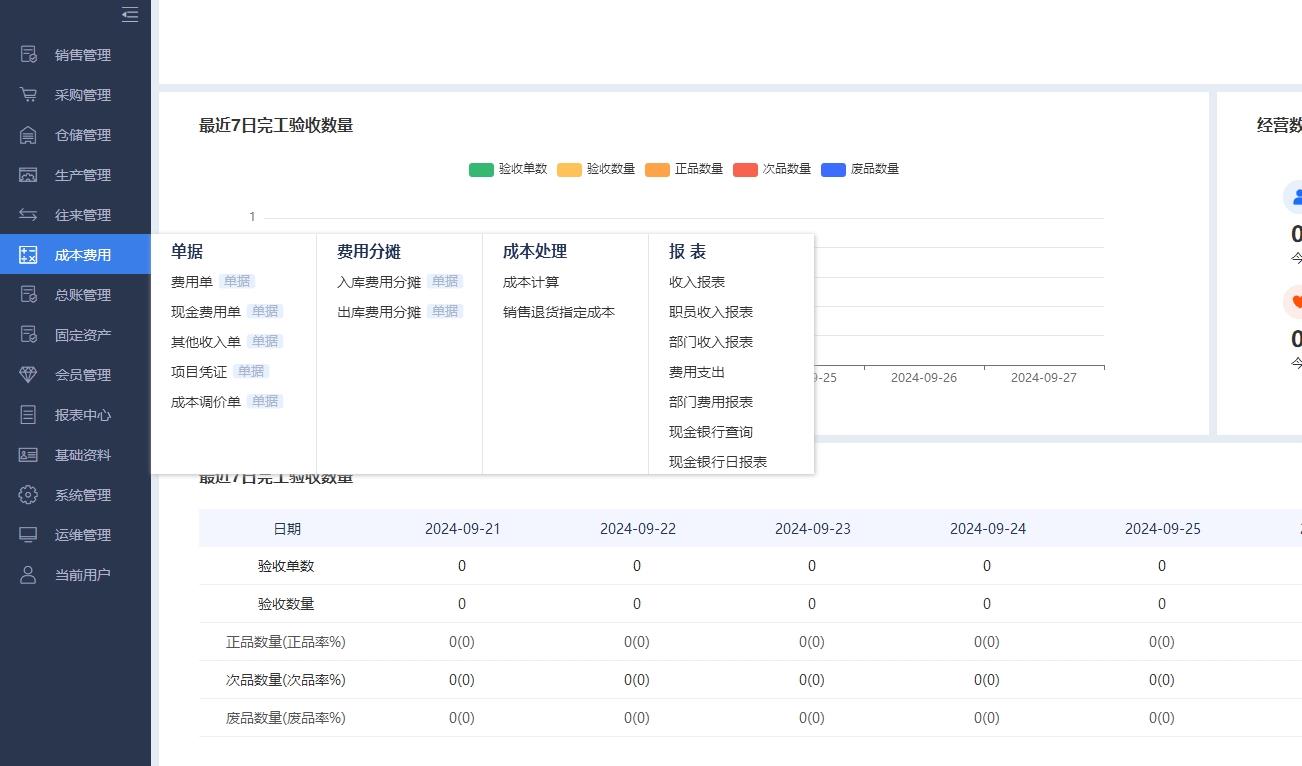Click the 销售管理 sidebar icon

(28, 55)
